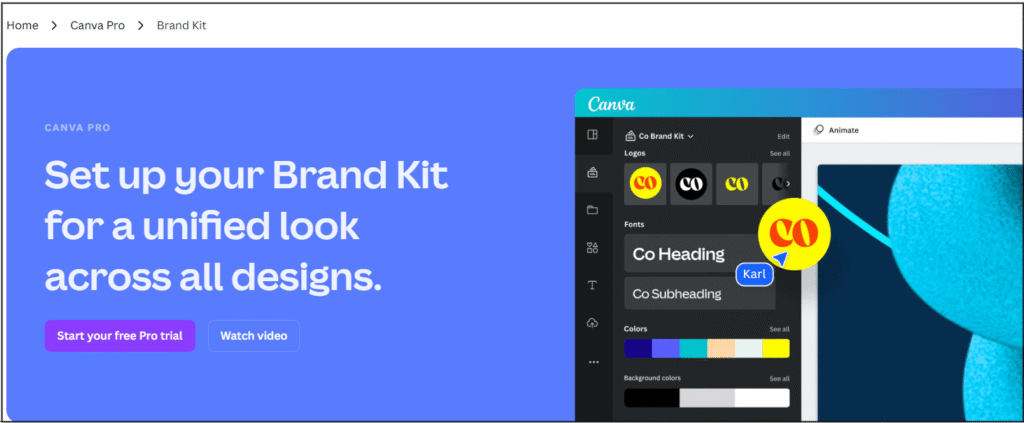Screen dimensions: 1024x423
Task: Open the folder sidebar icon
Action: pos(592,210)
